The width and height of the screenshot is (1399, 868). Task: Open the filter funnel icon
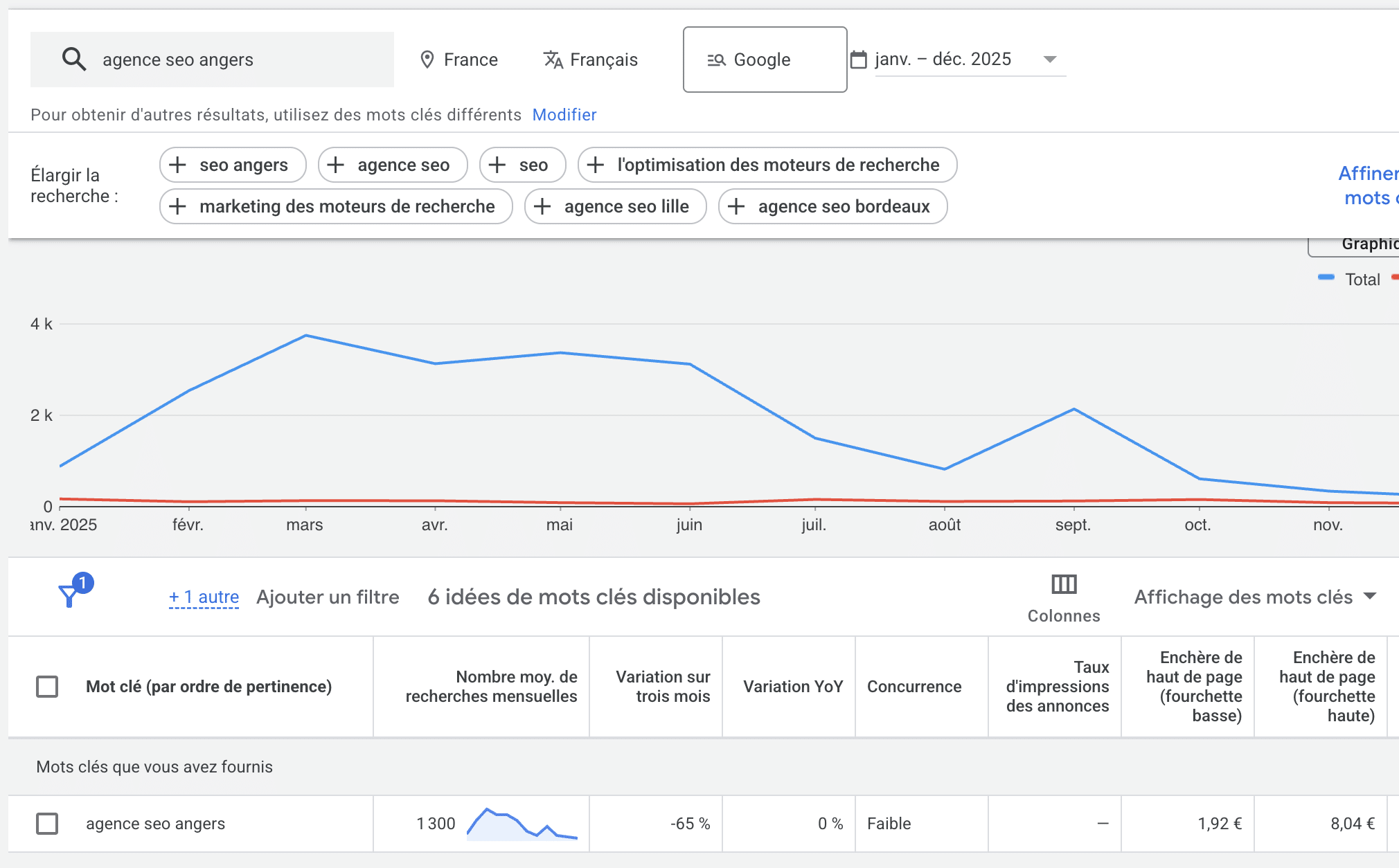click(69, 595)
